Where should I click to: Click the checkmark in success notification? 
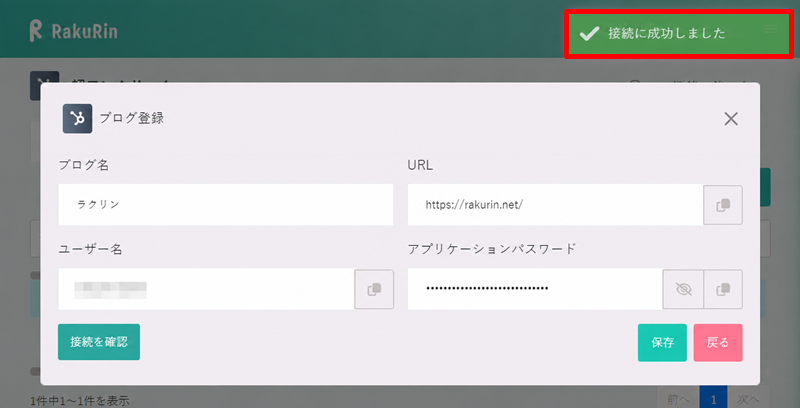pos(589,34)
